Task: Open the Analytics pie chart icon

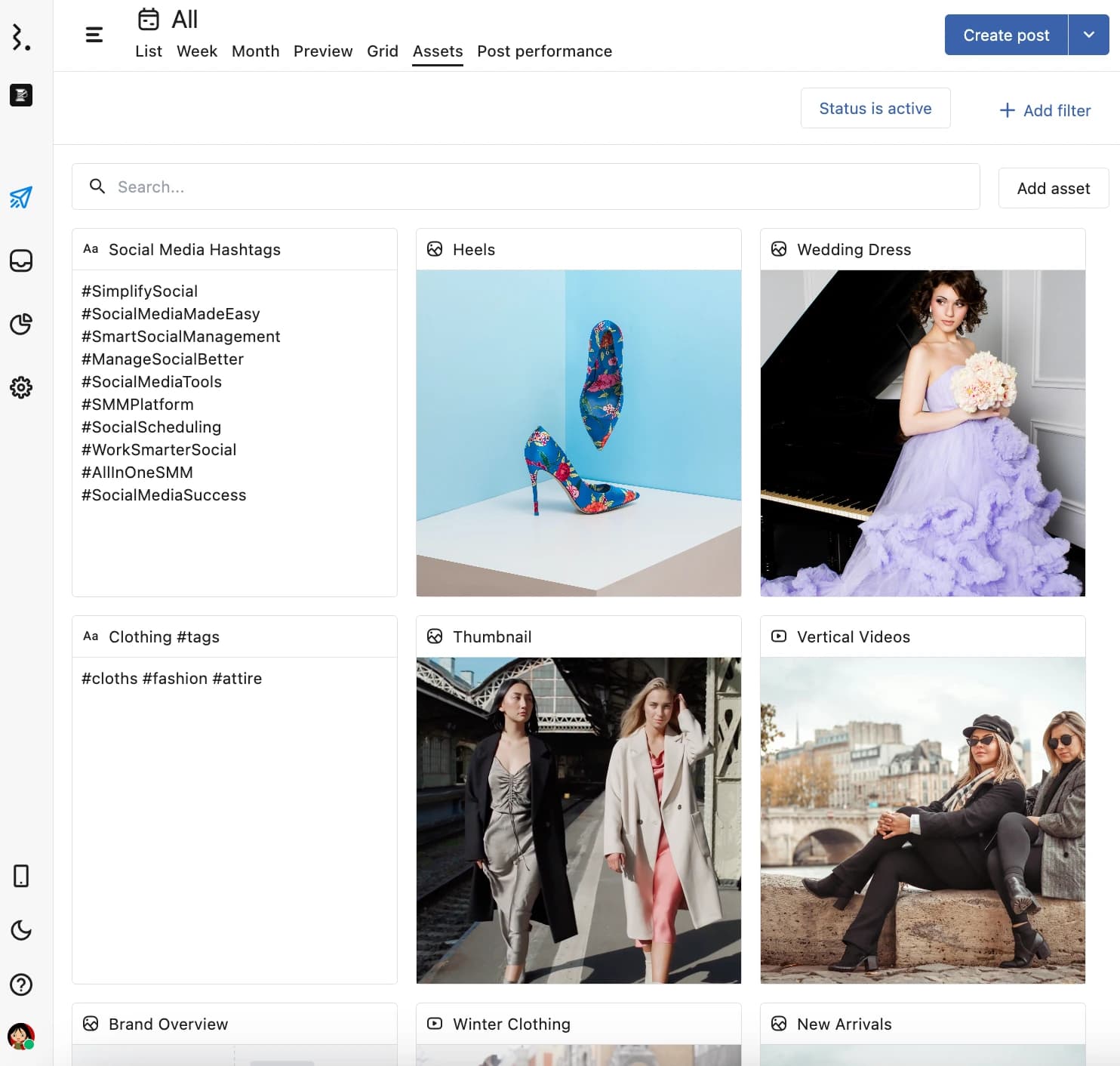Action: click(21, 325)
